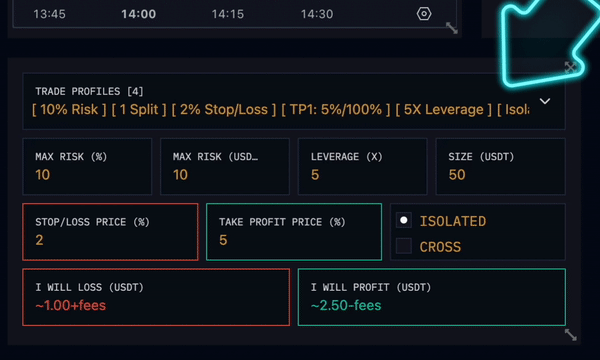The image size is (600, 360).
Task: Click the Isolated label text
Action: tap(453, 221)
